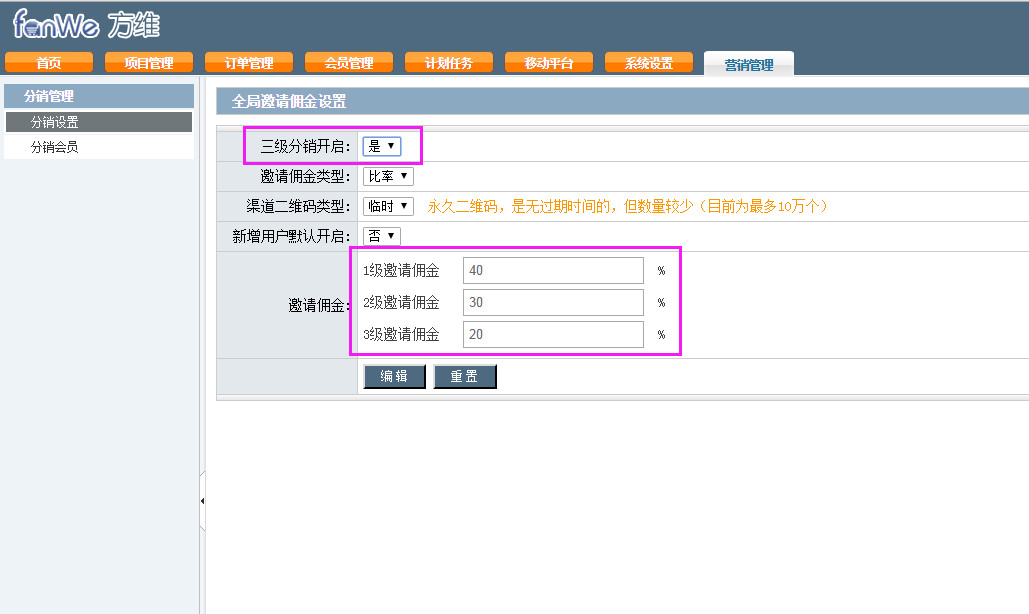The image size is (1029, 614).
Task: Click the fanWe 方维 logo
Action: (86, 25)
